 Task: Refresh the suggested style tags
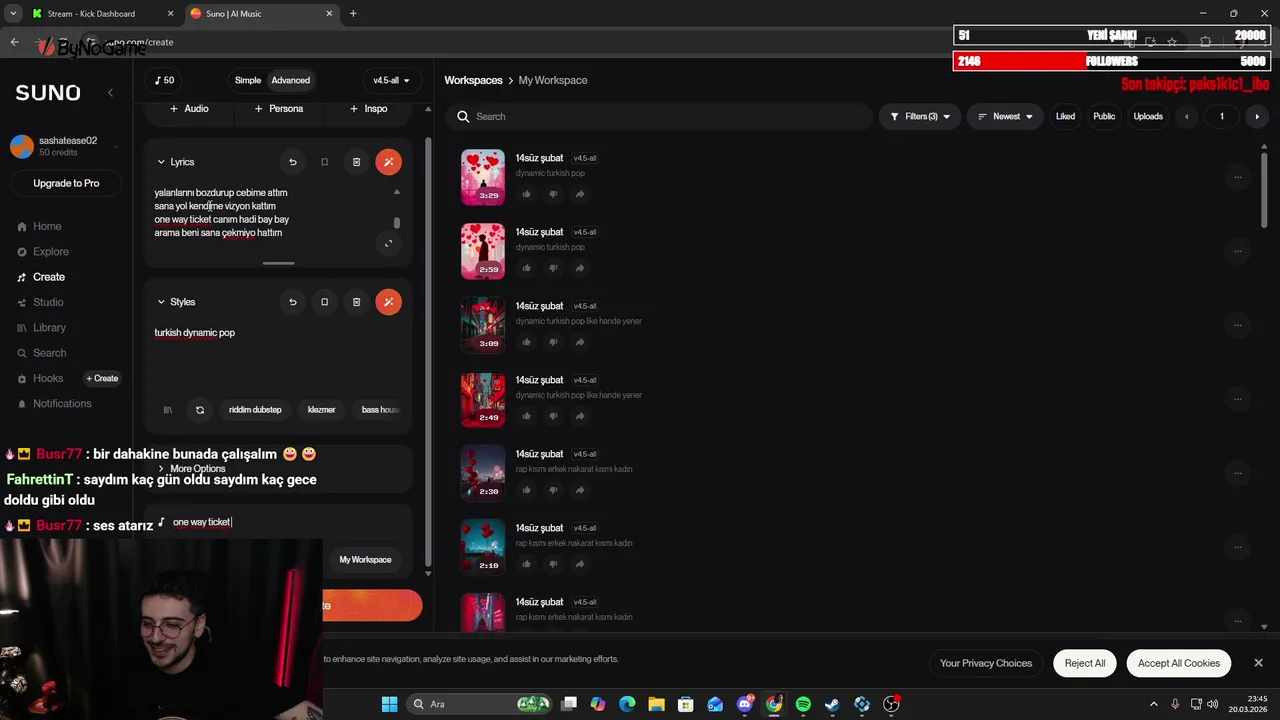[x=200, y=410]
